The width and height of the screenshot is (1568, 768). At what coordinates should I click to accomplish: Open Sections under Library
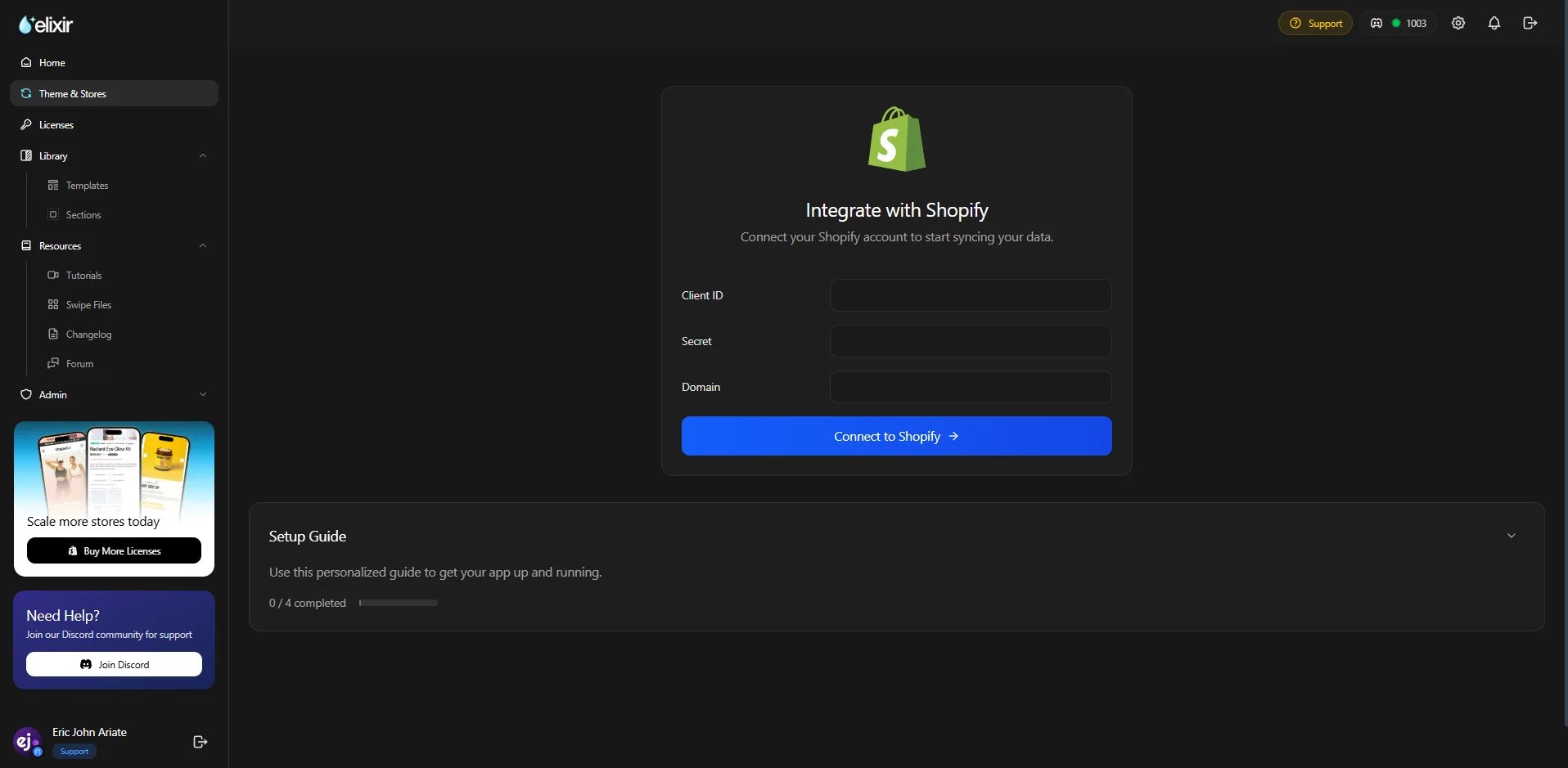[x=83, y=215]
